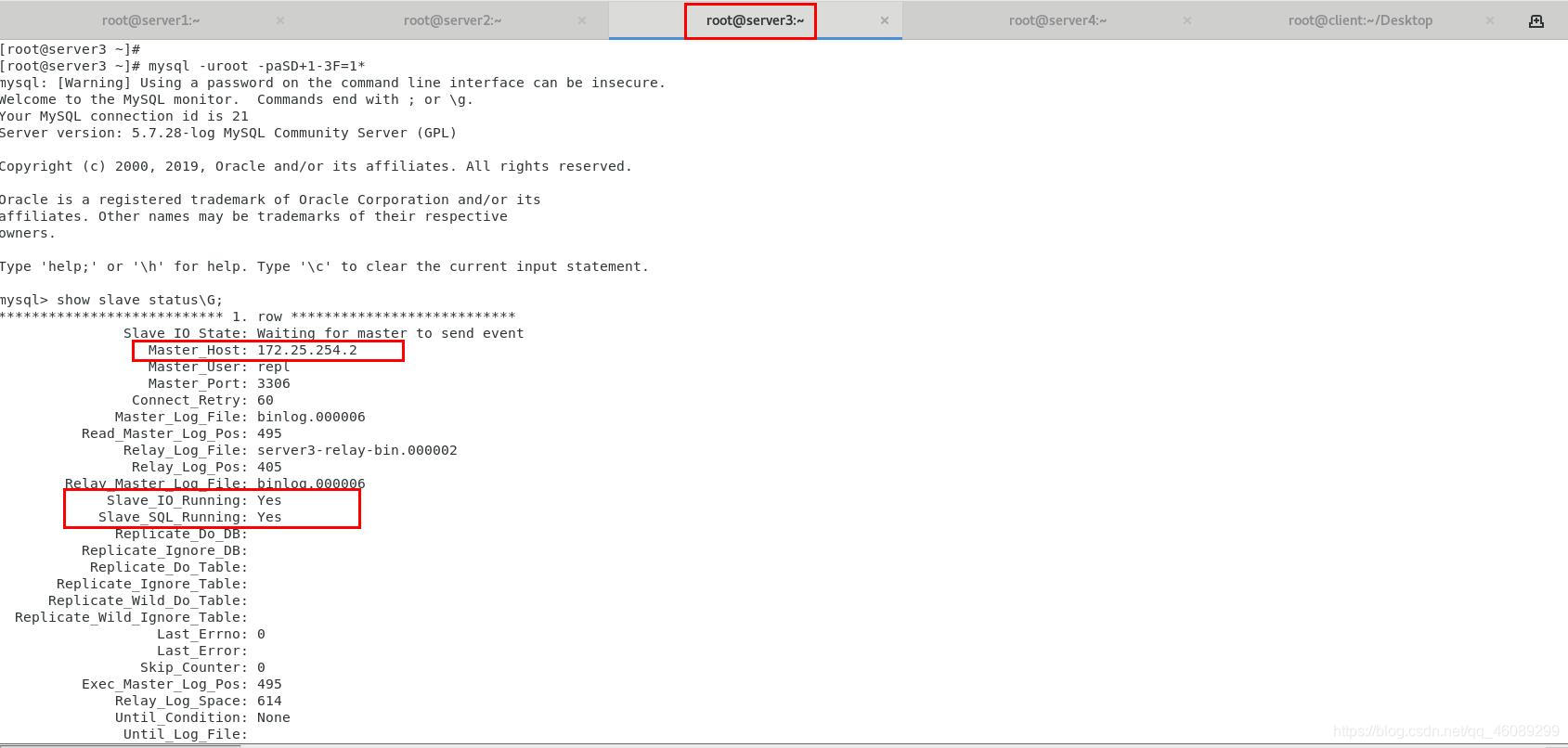This screenshot has height=748, width=1568.
Task: Click the Skip_Counter value 0
Action: [x=261, y=667]
